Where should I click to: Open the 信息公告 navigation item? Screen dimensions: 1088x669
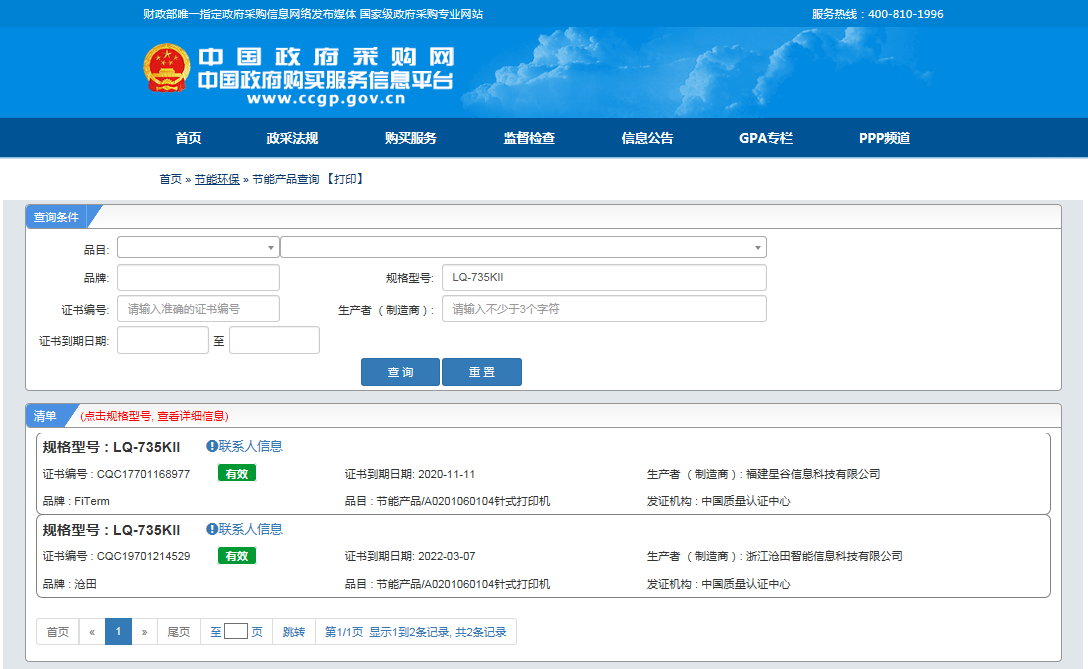(x=647, y=138)
